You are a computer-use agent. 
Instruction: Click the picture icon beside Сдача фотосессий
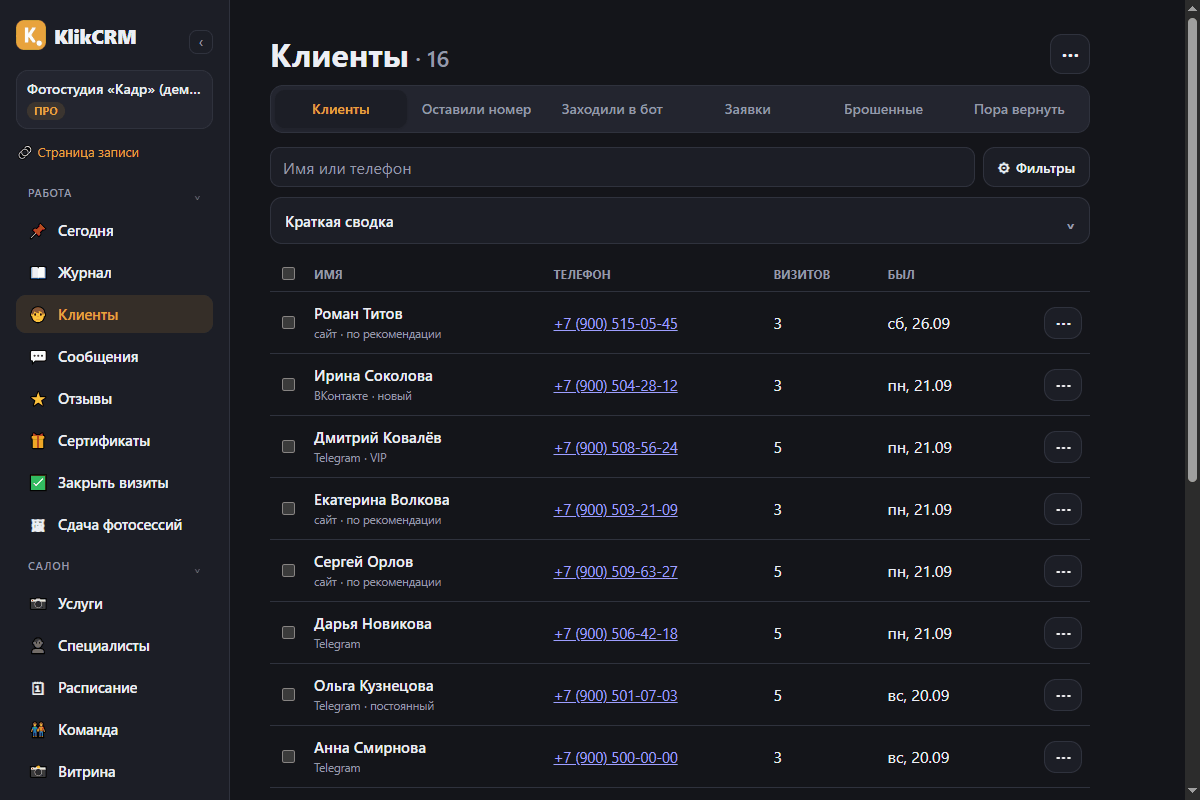(38, 525)
